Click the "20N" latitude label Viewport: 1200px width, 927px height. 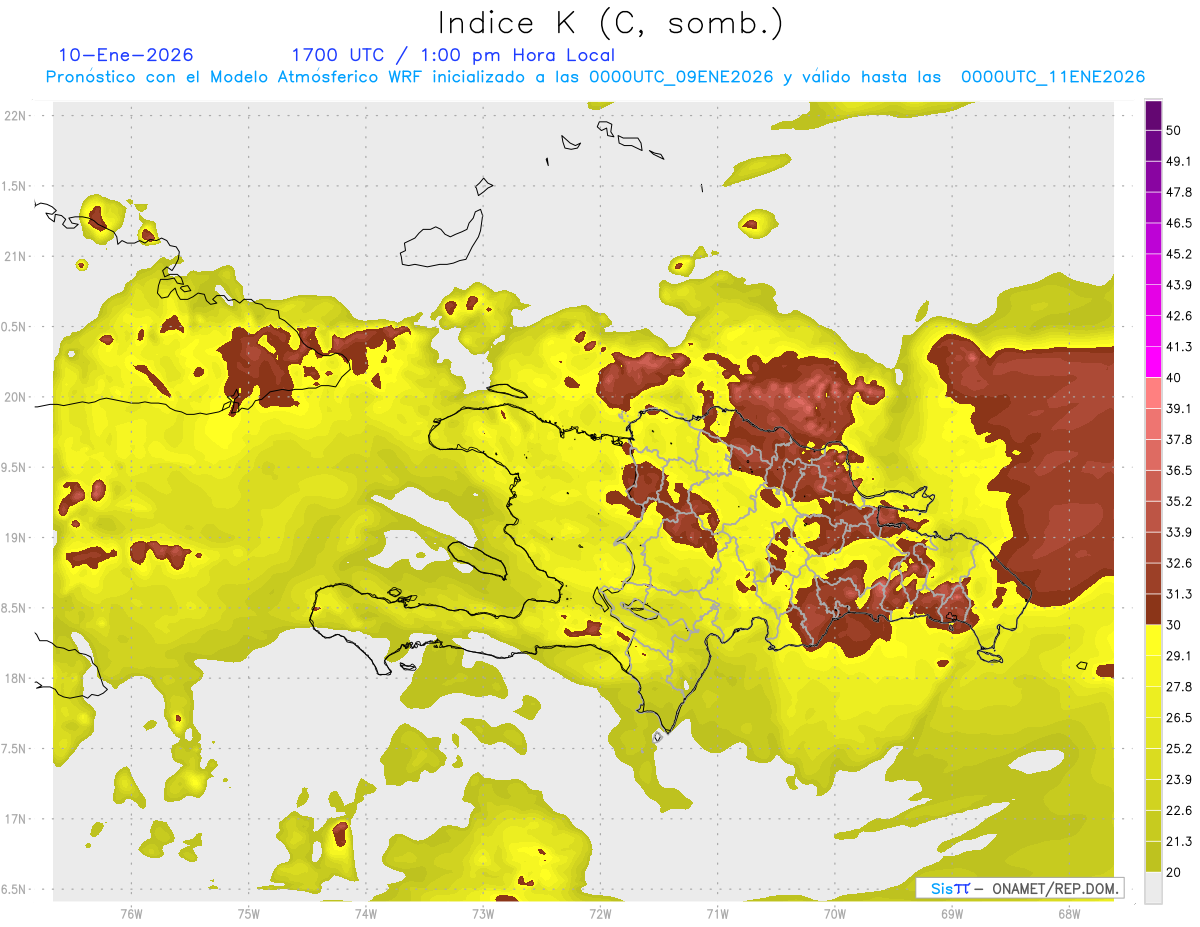[x=15, y=397]
